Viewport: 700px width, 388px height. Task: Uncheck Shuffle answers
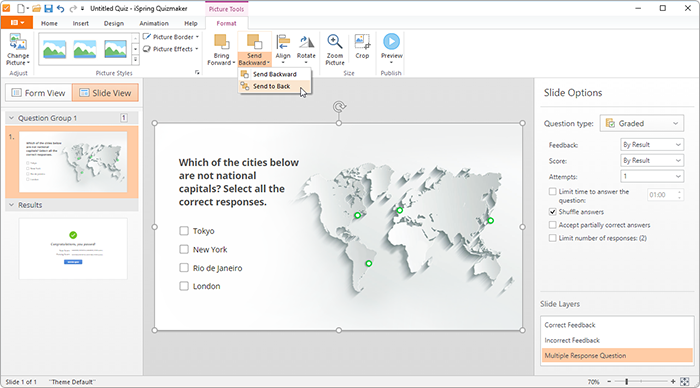click(553, 212)
